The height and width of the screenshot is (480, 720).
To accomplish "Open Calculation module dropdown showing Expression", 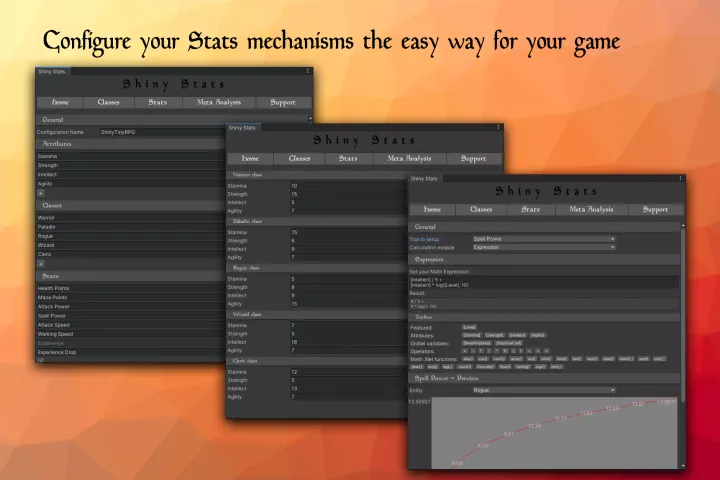I will (x=544, y=247).
